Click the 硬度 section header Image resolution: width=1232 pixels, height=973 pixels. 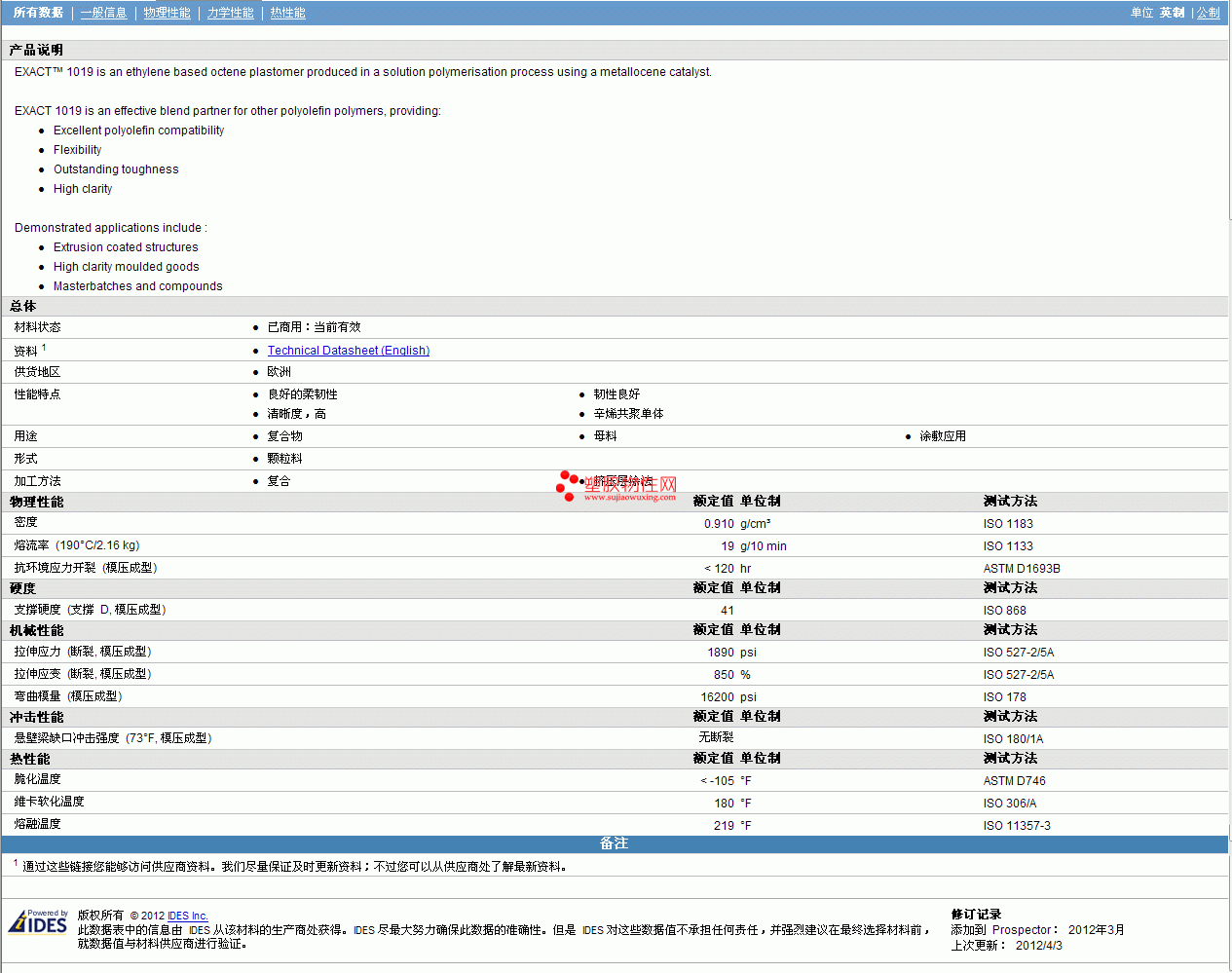click(x=22, y=588)
